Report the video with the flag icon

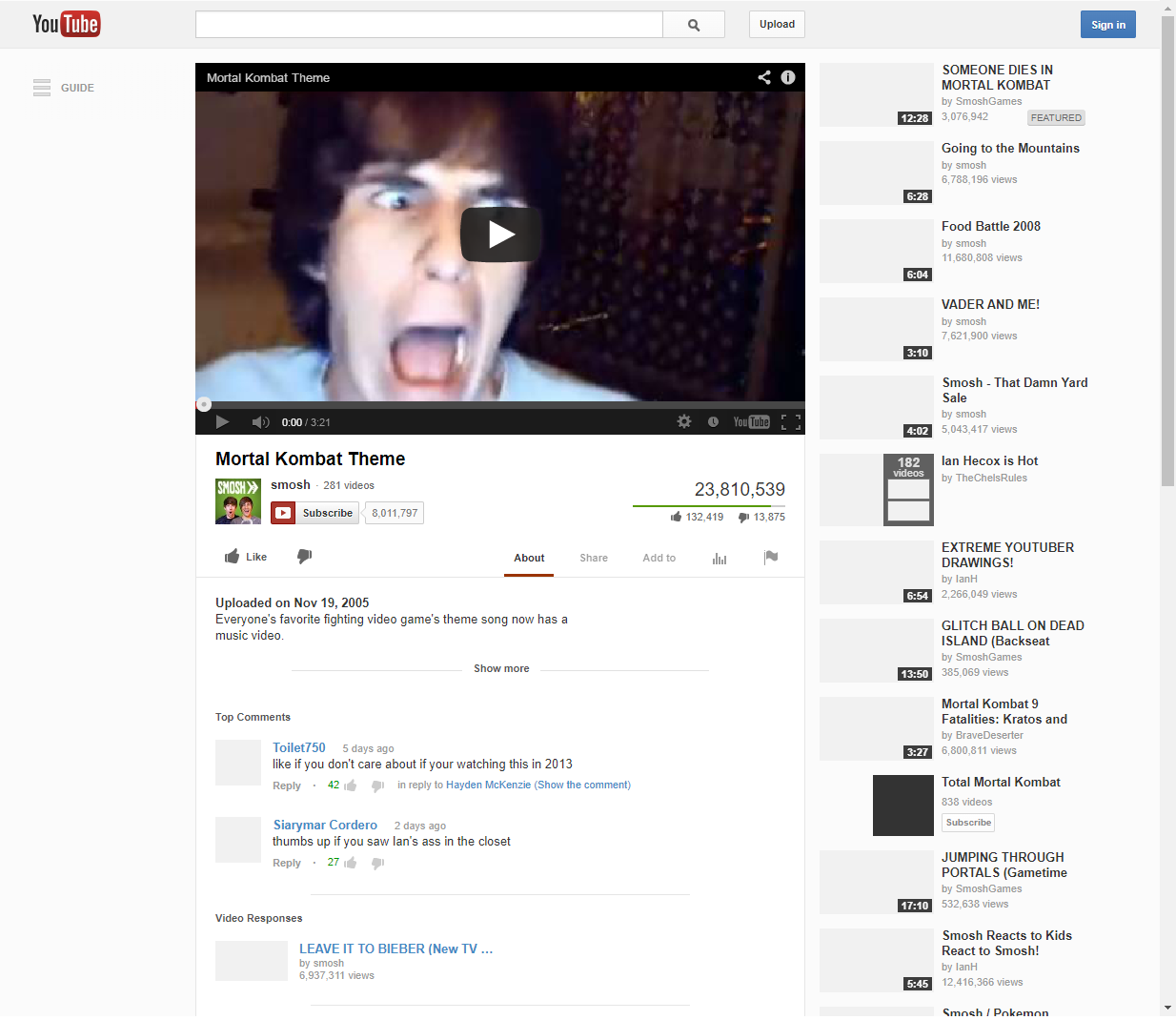tap(771, 558)
